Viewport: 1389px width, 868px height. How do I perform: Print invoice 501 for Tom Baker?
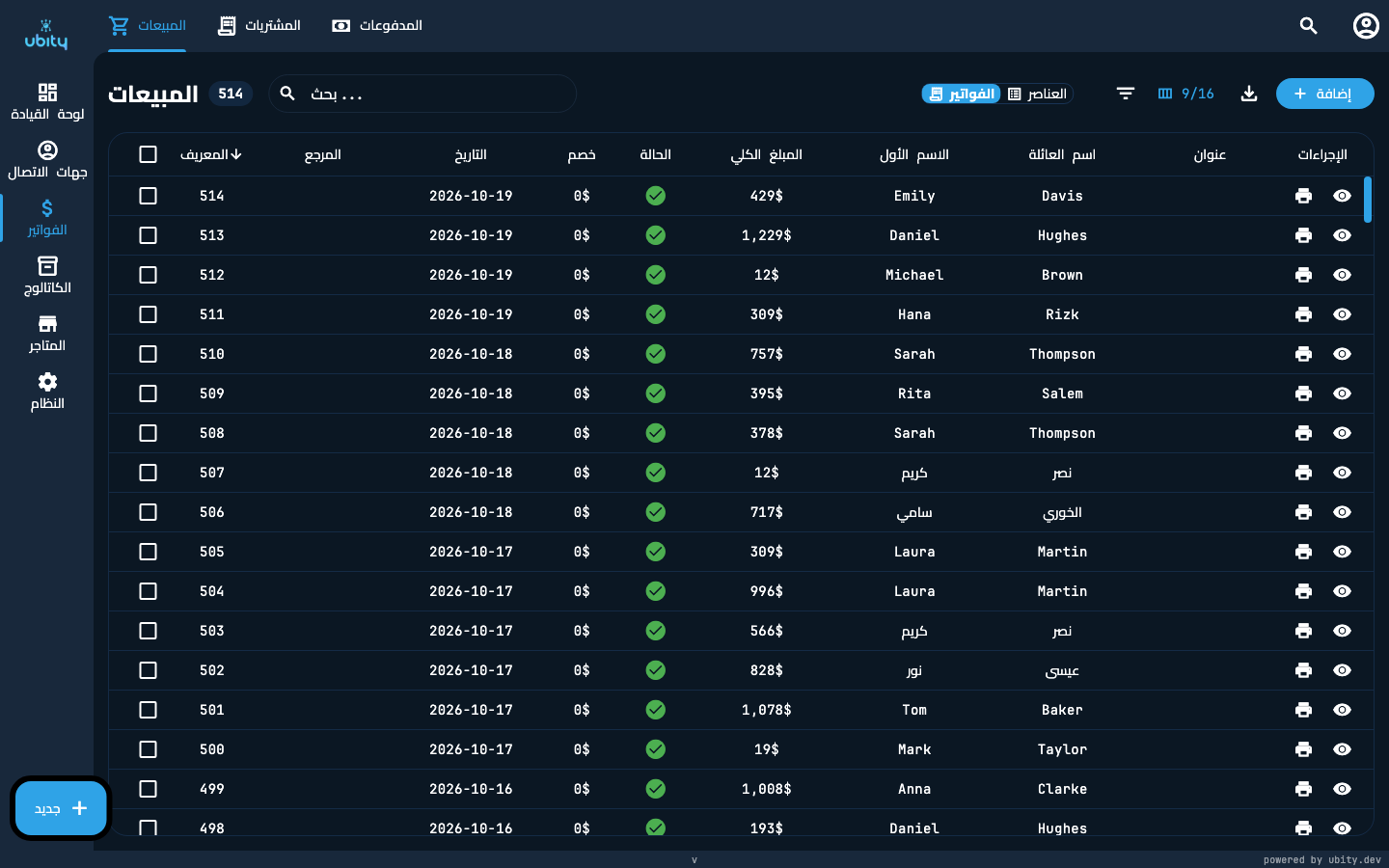pos(1303,710)
